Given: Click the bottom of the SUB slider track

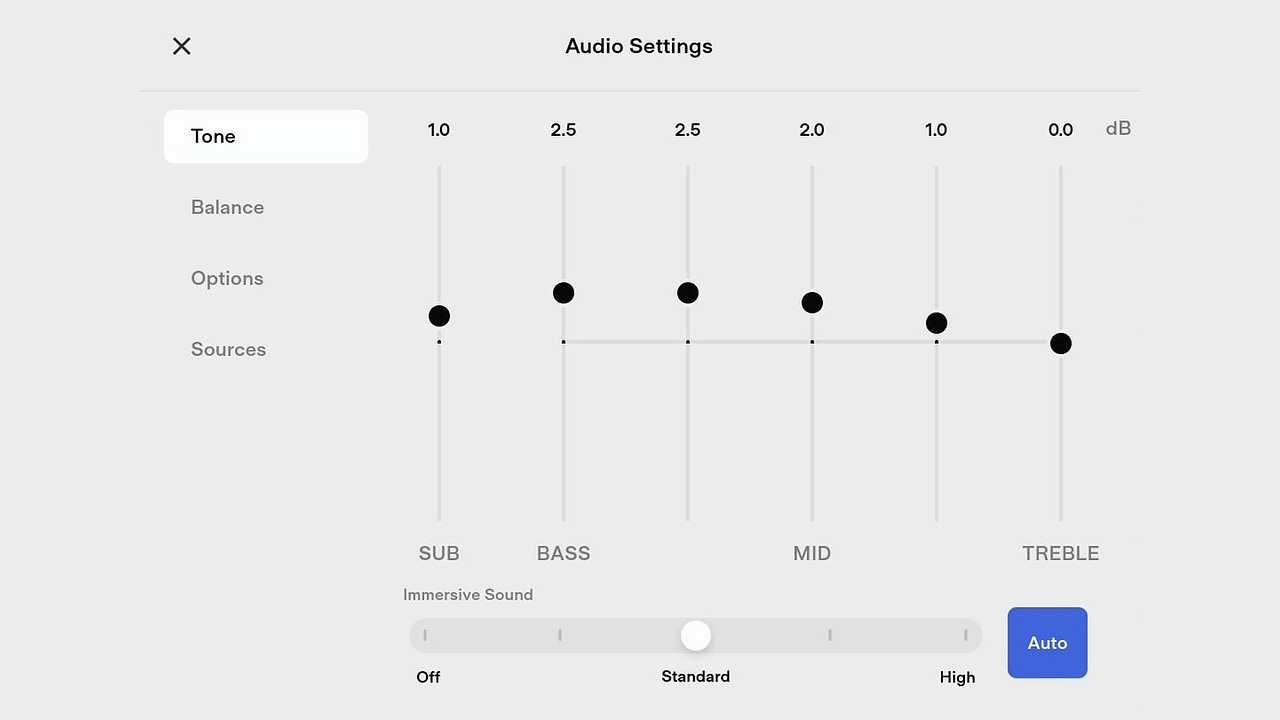Looking at the screenshot, I should point(439,514).
